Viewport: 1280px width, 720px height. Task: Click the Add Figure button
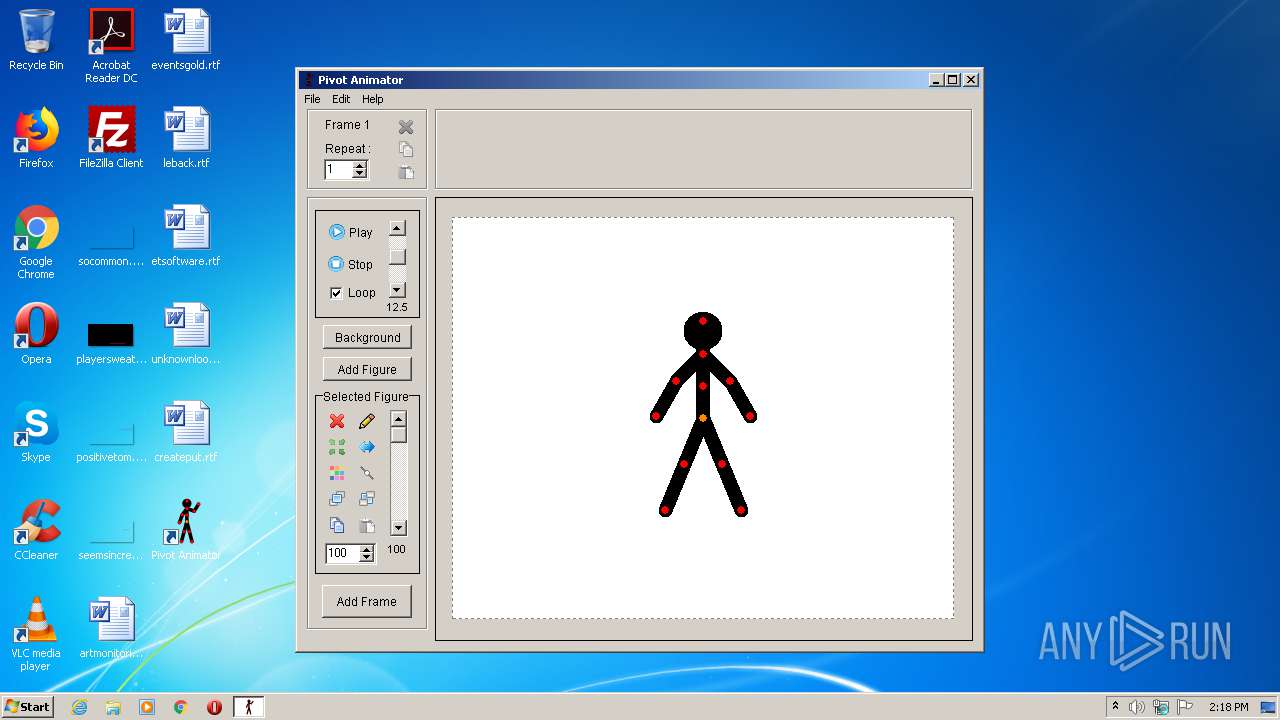[x=367, y=369]
